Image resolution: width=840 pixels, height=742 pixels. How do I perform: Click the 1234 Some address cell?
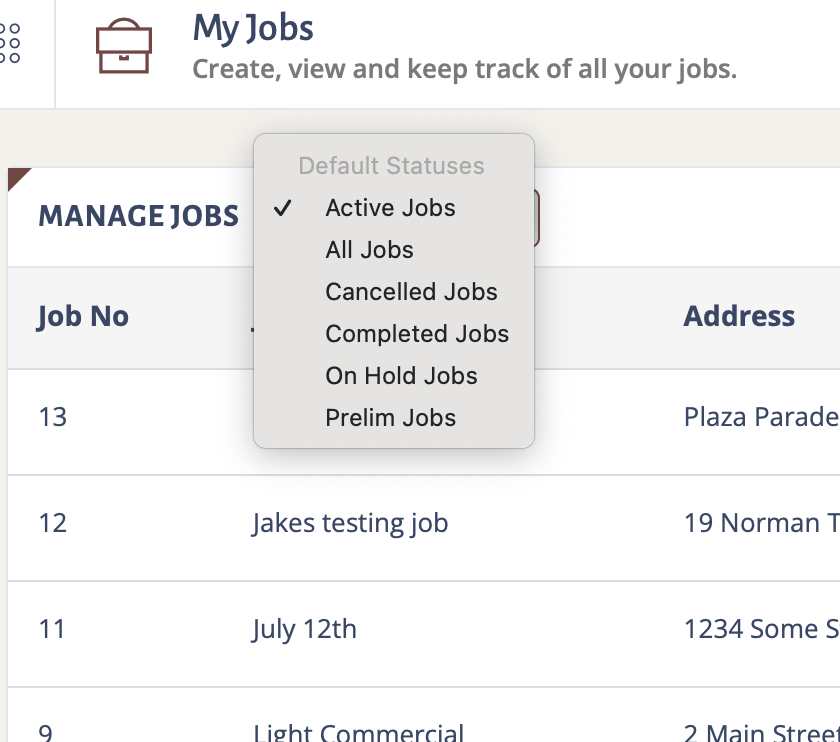coord(761,629)
